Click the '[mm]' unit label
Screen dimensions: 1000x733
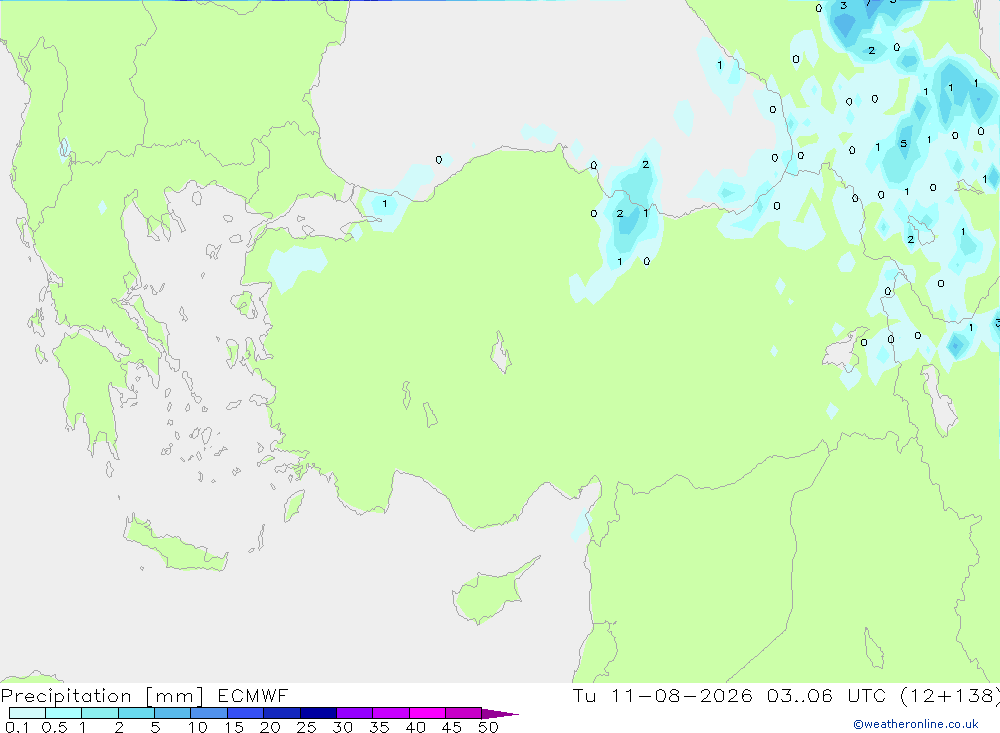(x=174, y=696)
